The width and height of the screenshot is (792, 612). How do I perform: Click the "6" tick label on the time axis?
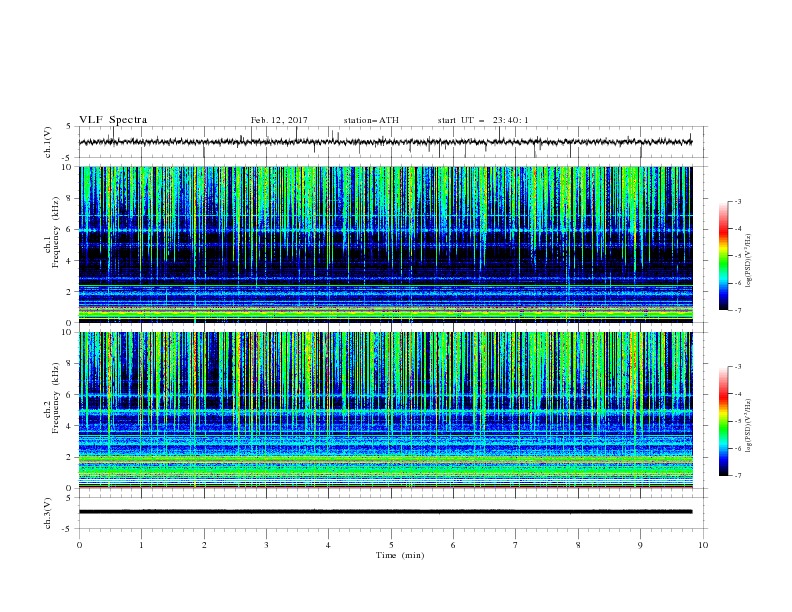pos(453,545)
